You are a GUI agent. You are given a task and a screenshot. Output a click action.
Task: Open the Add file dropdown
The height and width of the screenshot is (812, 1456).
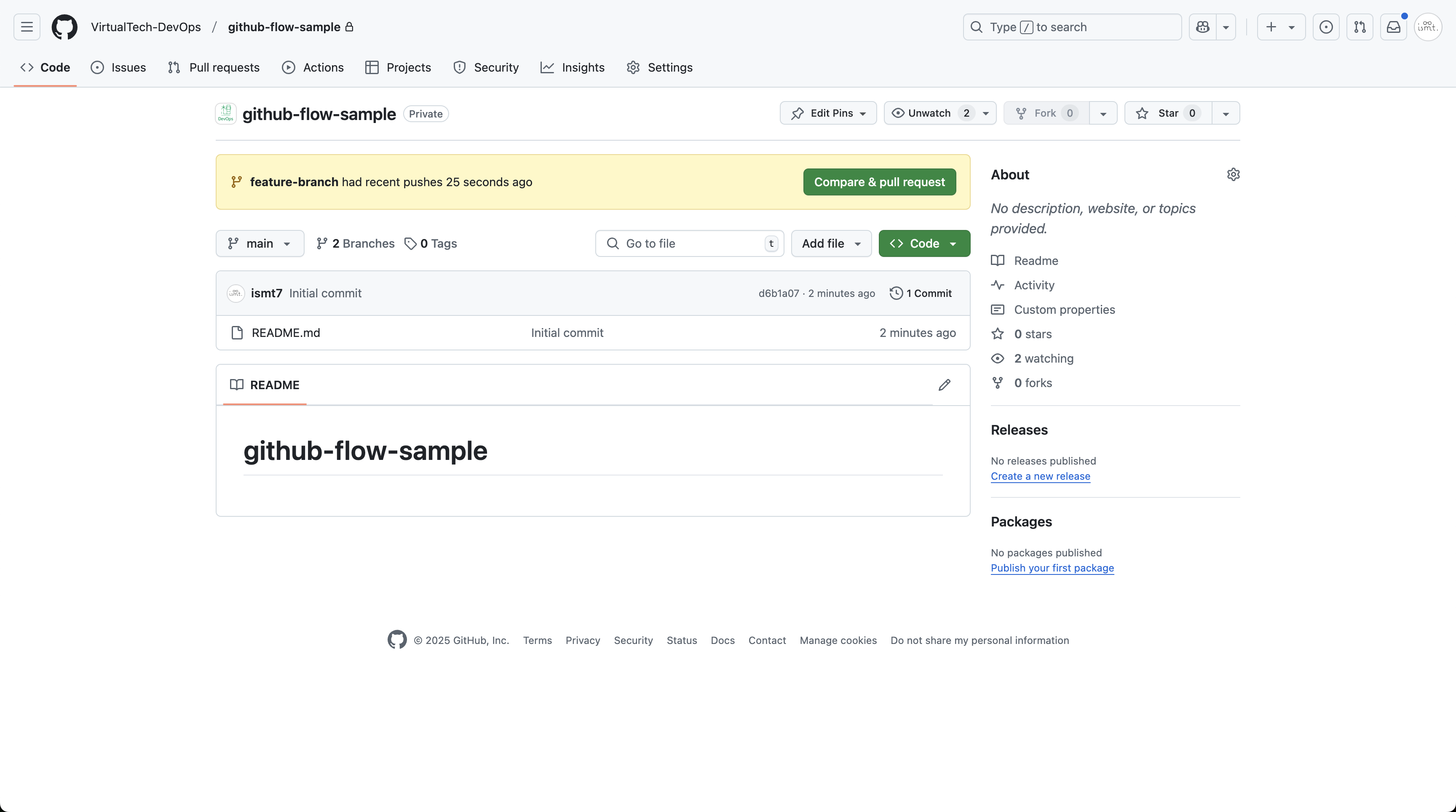tap(832, 243)
